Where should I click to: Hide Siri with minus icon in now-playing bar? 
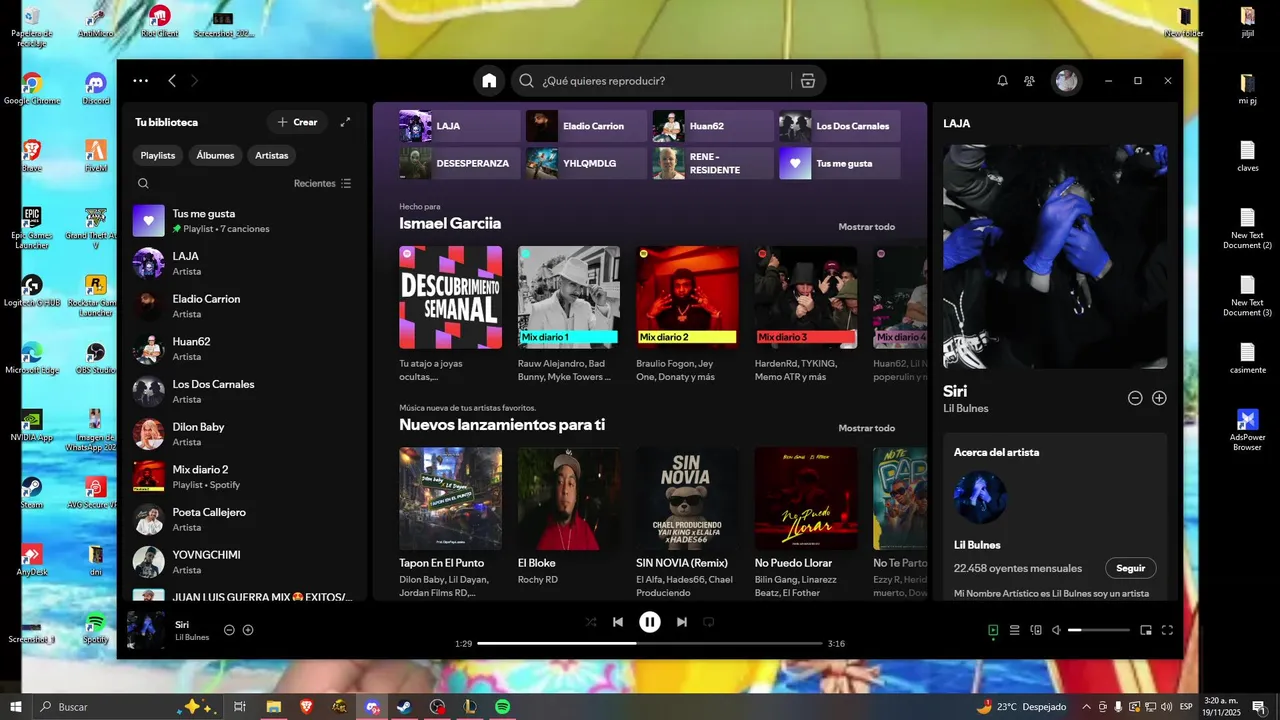[229, 630]
